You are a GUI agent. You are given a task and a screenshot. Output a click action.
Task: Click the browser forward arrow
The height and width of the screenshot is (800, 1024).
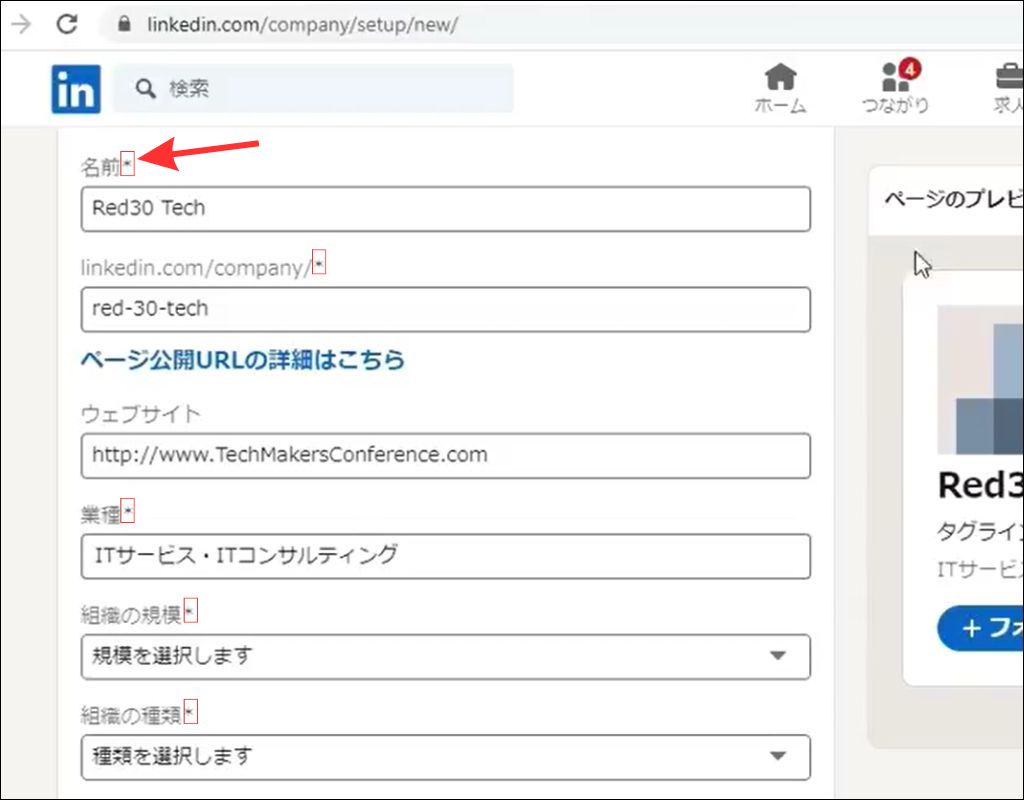[22, 25]
